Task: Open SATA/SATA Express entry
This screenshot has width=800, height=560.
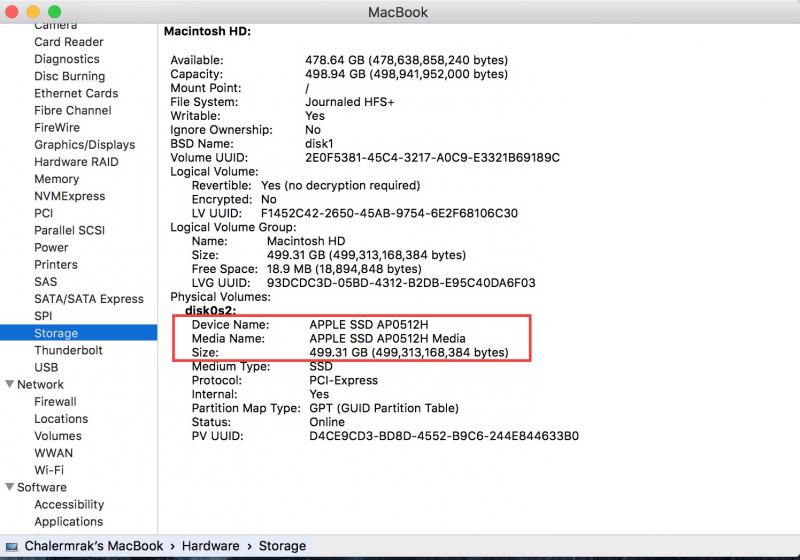Action: 89,299
